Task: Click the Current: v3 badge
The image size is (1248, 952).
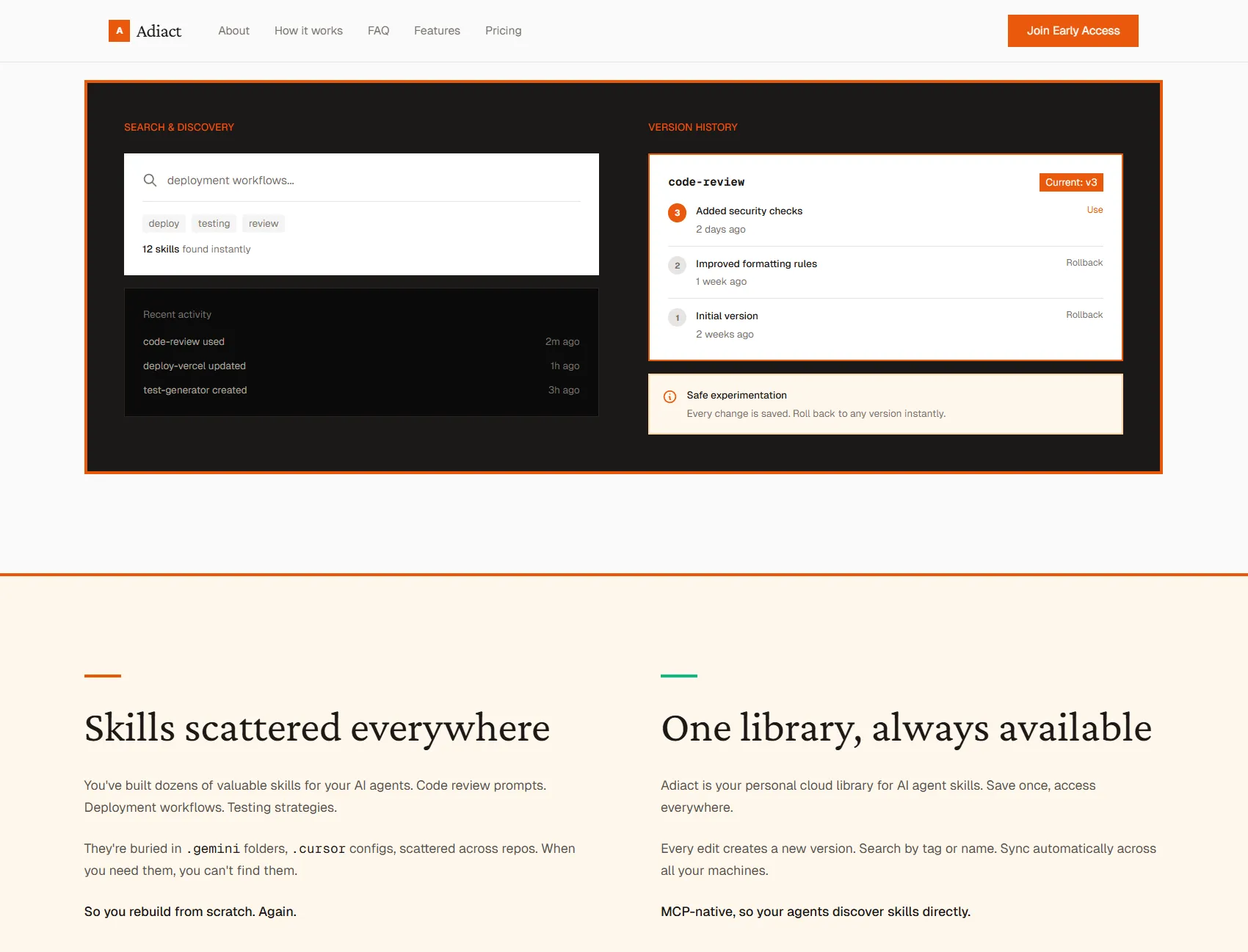Action: point(1071,182)
